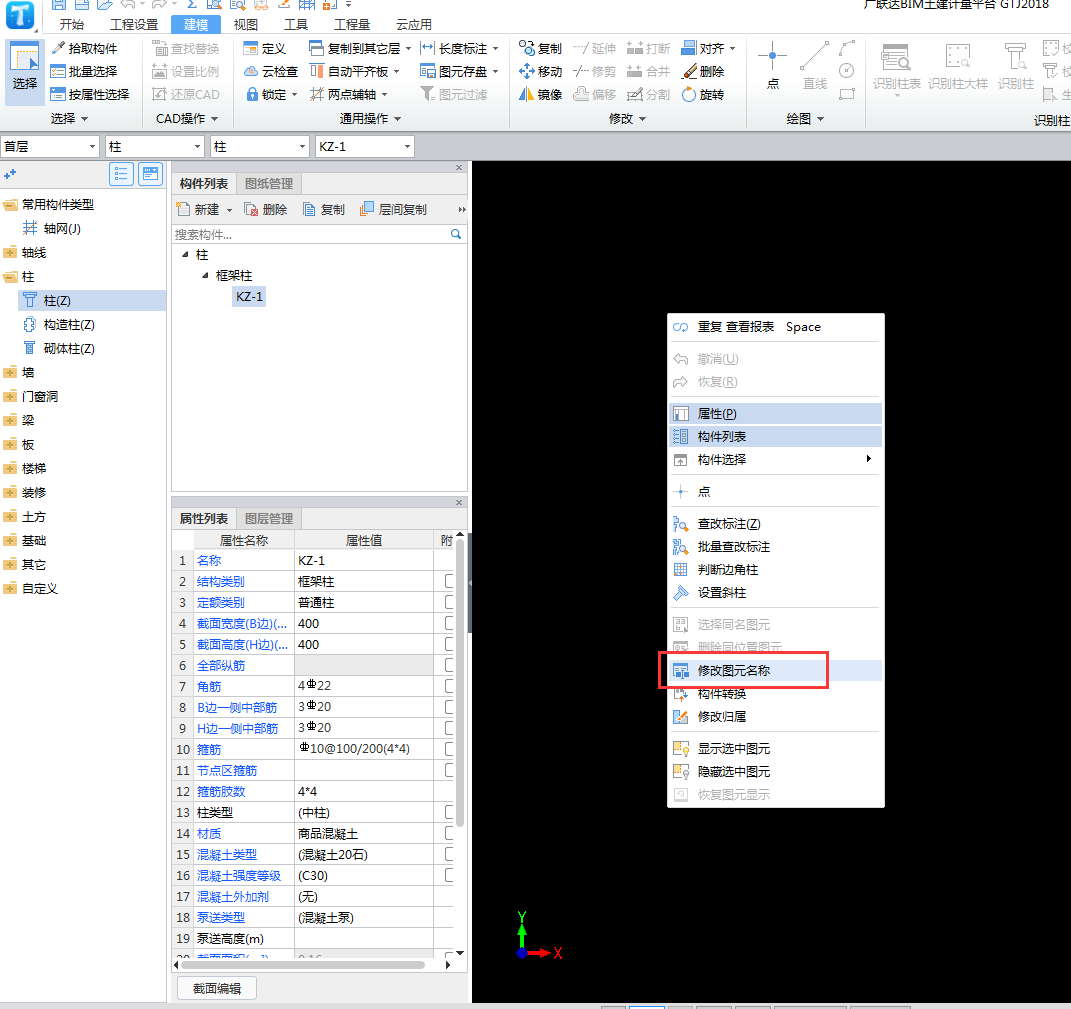Expand the 梁 beam tree node

(x=10, y=421)
